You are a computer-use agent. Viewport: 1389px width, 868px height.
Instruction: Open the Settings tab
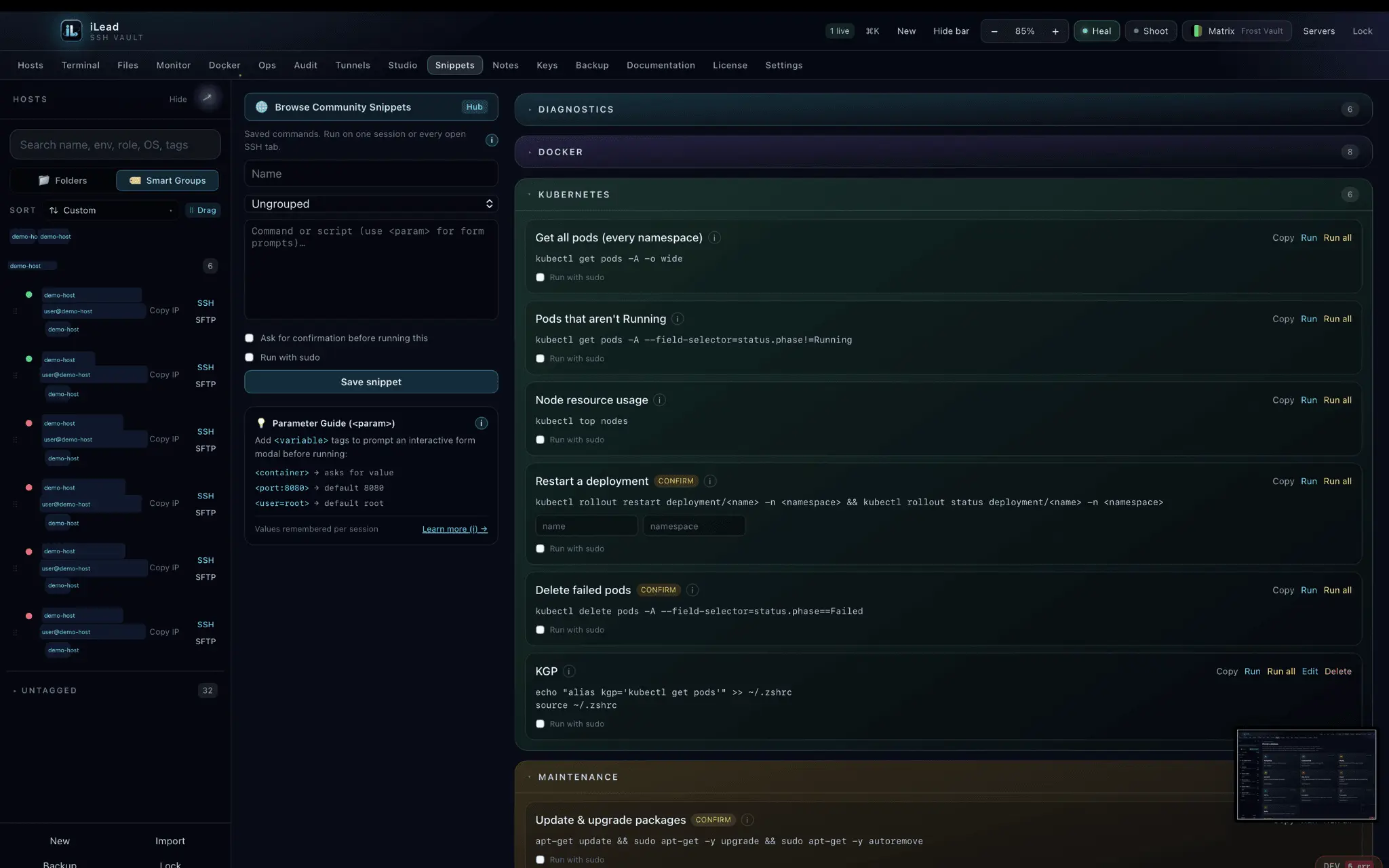click(784, 65)
